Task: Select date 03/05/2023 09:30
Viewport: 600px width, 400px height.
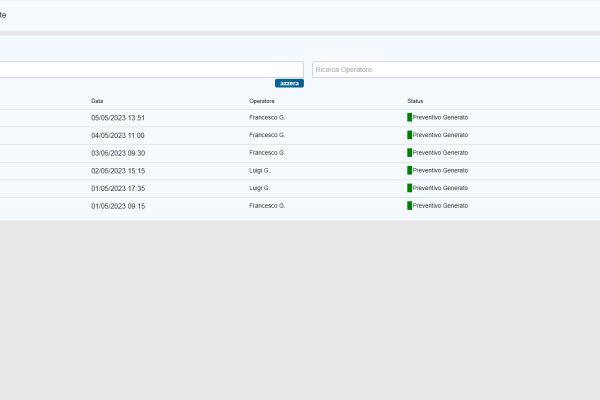Action: pyautogui.click(x=118, y=153)
